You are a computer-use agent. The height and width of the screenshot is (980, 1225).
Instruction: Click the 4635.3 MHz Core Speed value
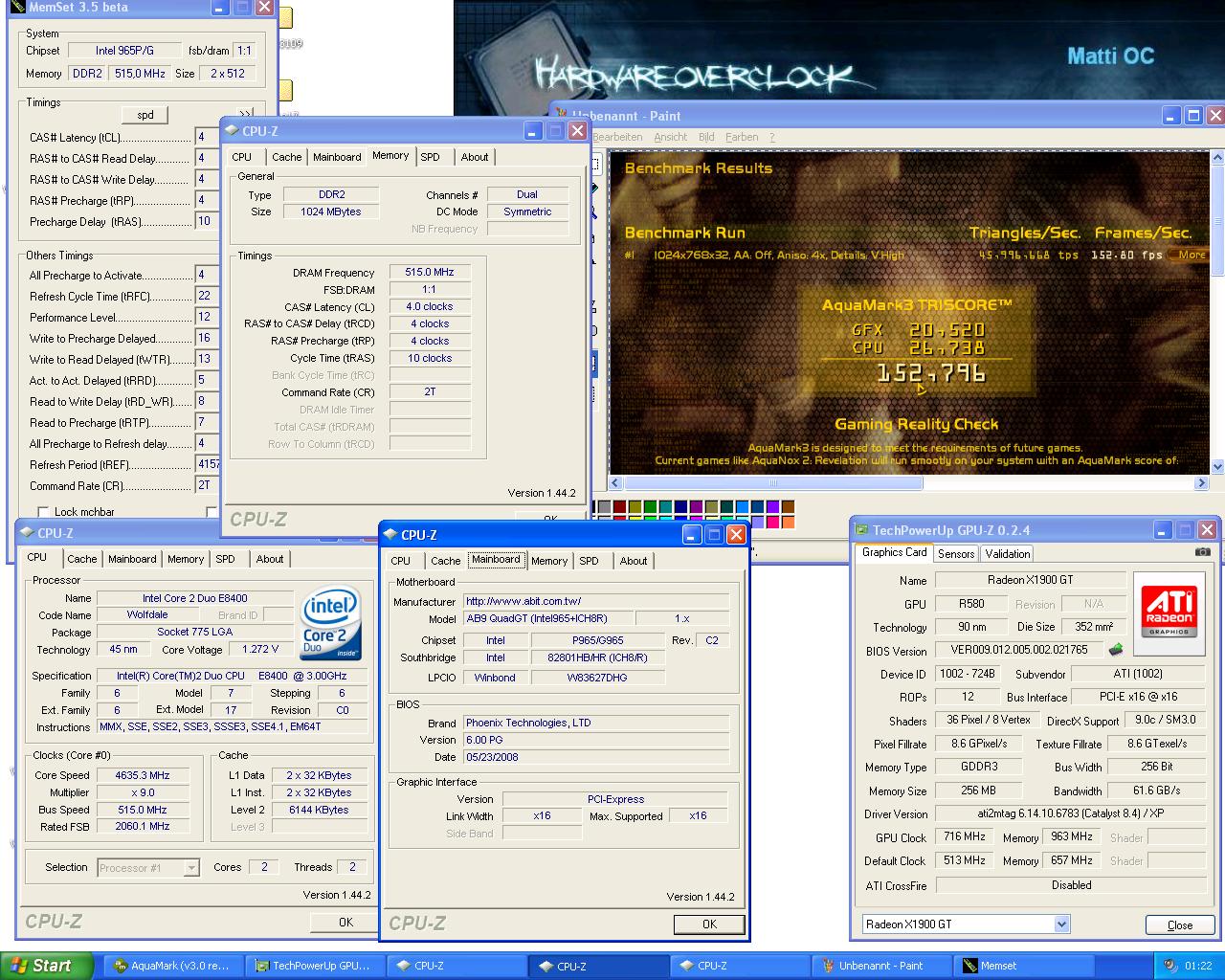(x=143, y=775)
